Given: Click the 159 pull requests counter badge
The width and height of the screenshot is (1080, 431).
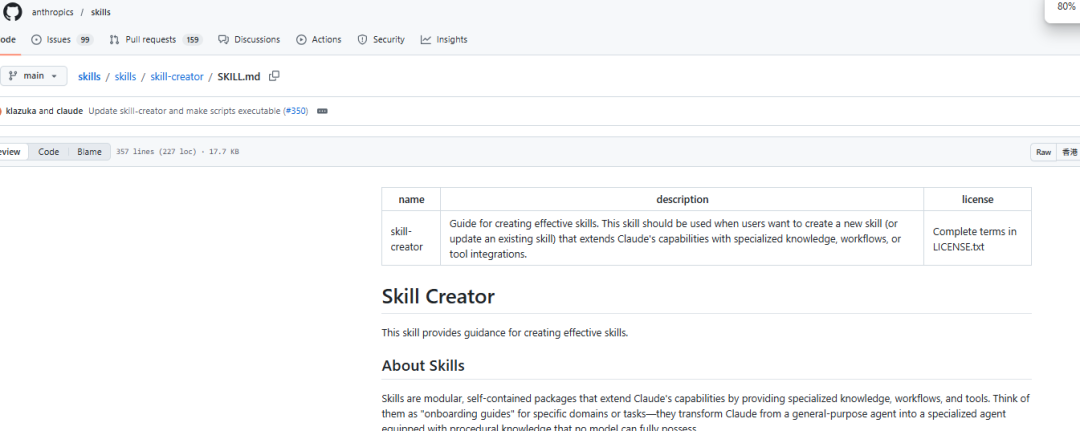Looking at the screenshot, I should [x=192, y=40].
